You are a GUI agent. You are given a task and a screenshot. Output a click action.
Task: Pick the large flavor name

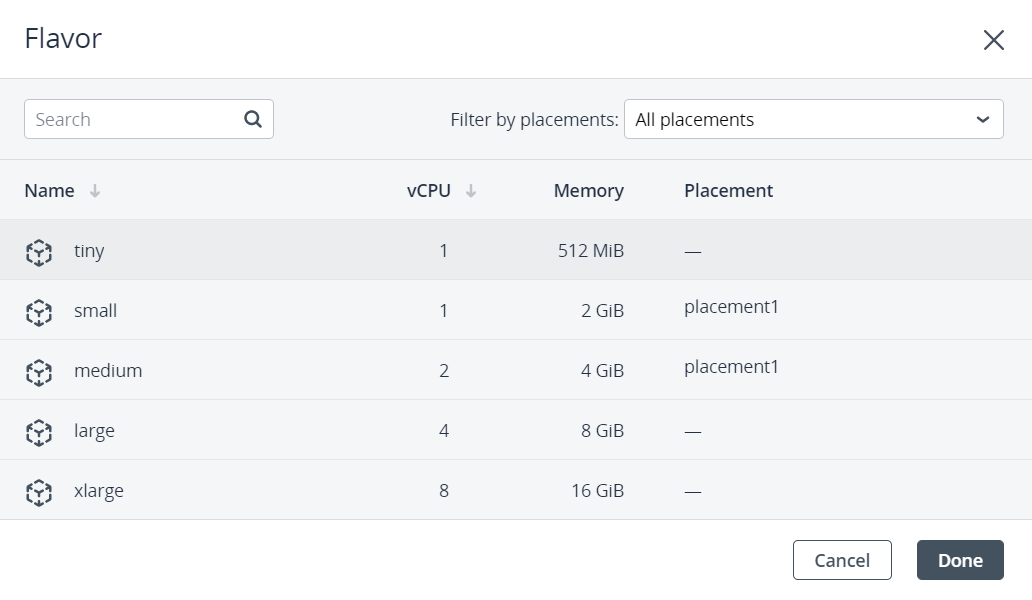(94, 431)
